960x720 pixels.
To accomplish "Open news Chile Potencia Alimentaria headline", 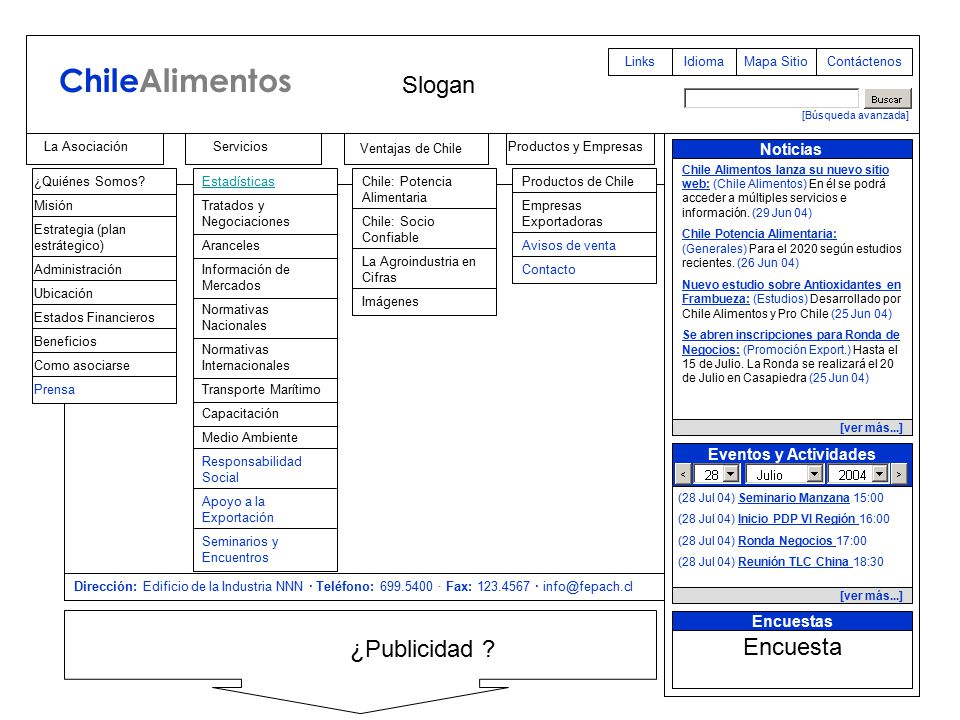I will (x=759, y=234).
